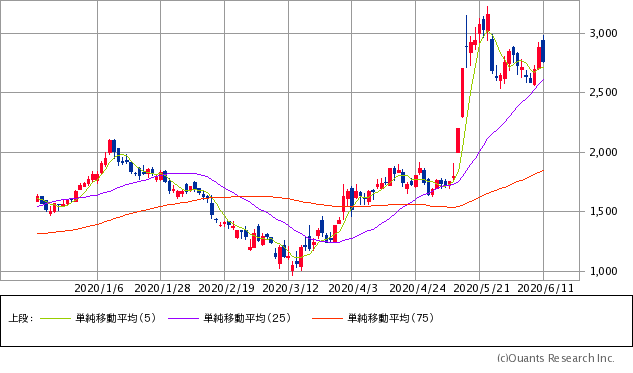The height and width of the screenshot is (373, 633).
Task: Click the 2,000 price axis label
Action: [604, 152]
